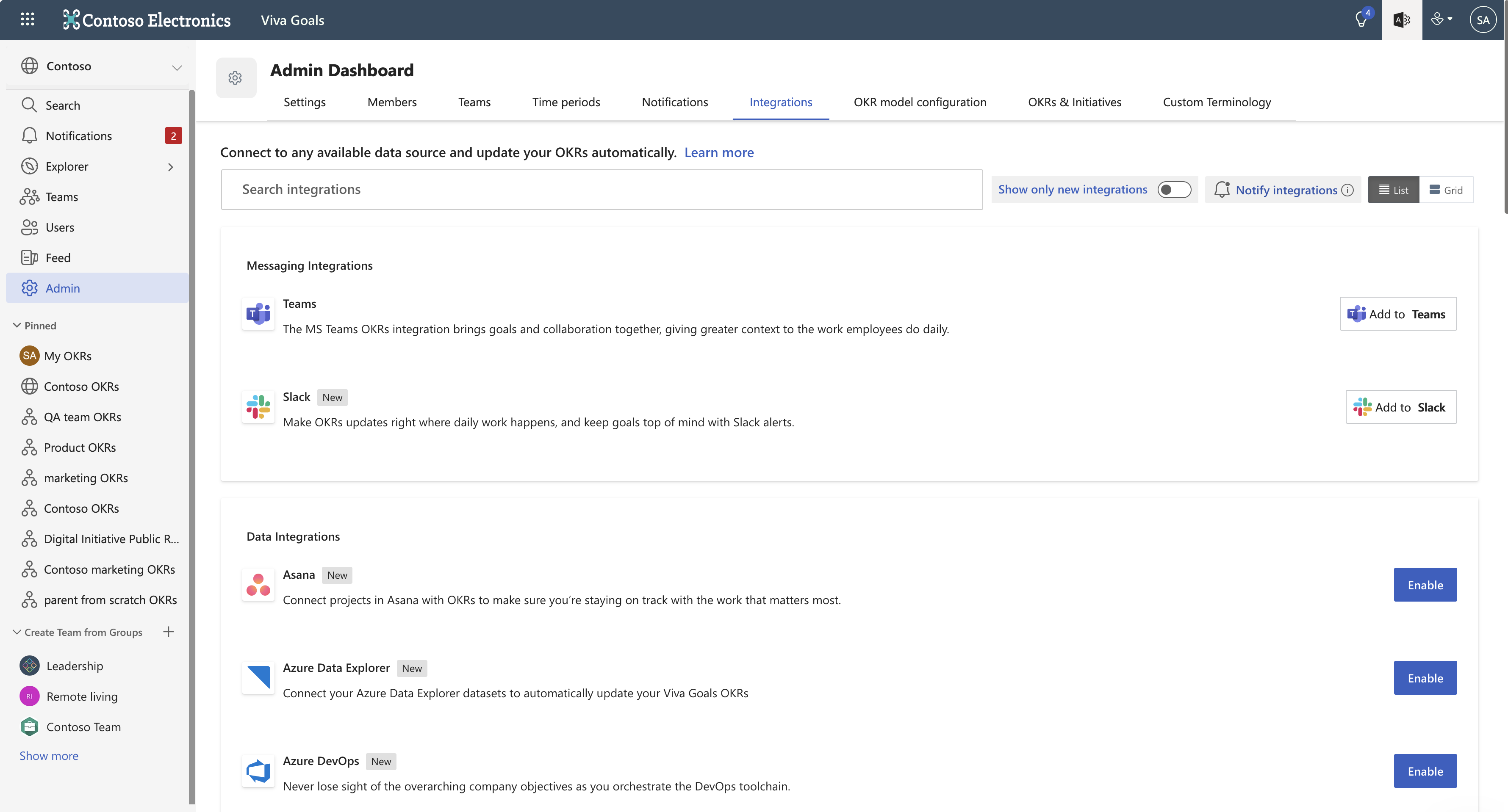
Task: Enable the Asana integration
Action: tap(1425, 584)
